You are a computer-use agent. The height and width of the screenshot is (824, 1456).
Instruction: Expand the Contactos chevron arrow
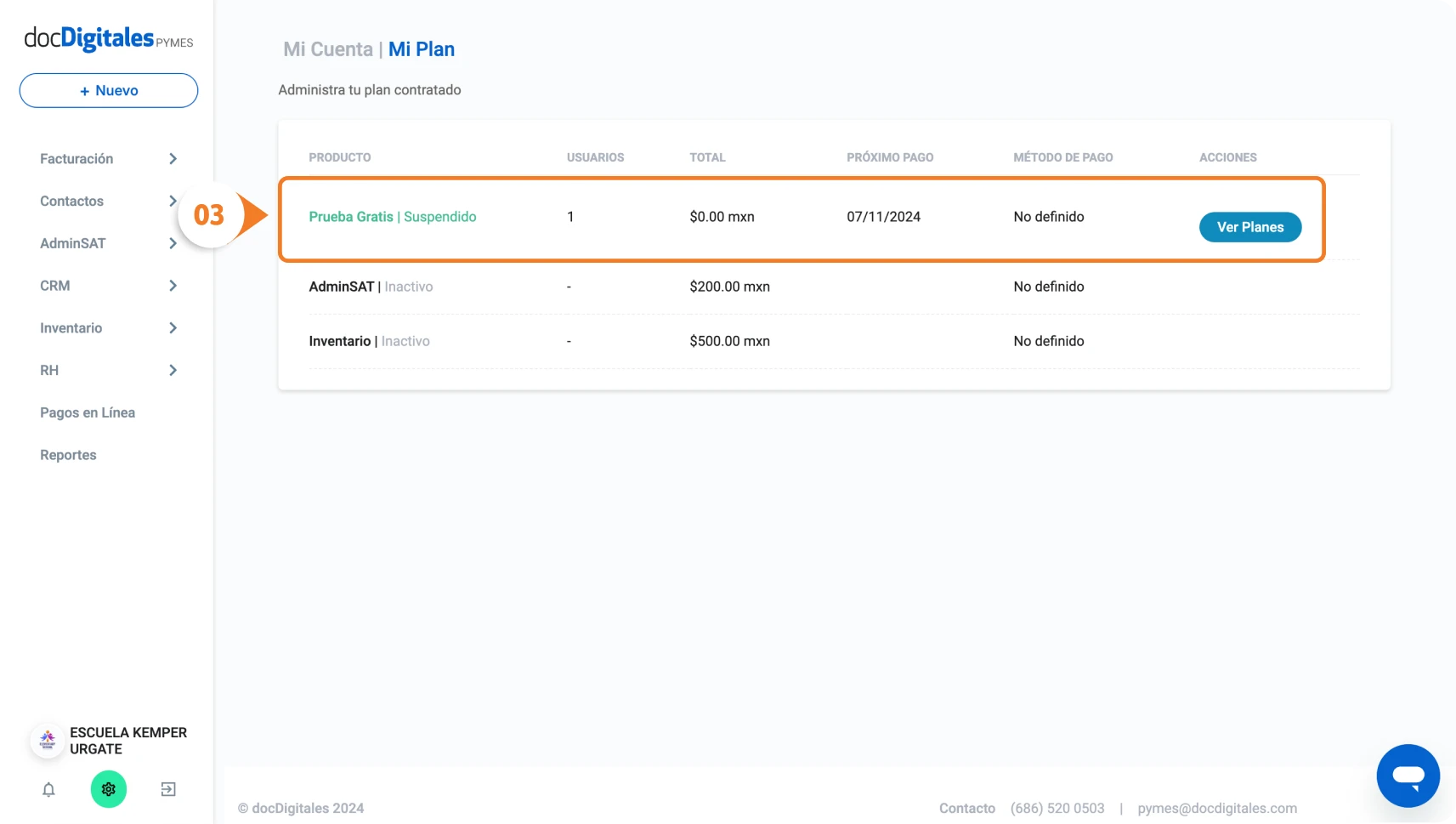click(173, 202)
